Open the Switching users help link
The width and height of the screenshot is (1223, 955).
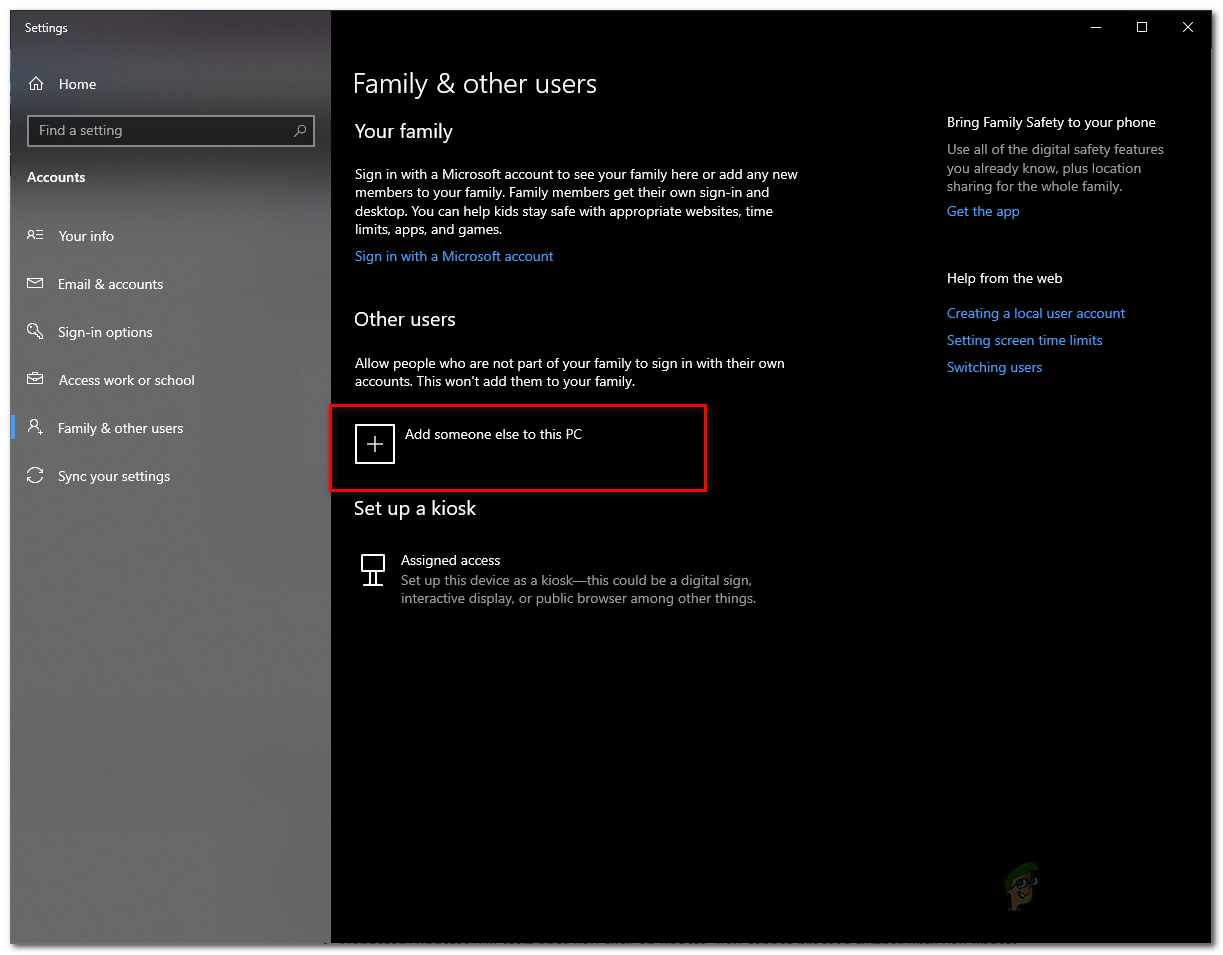click(994, 367)
